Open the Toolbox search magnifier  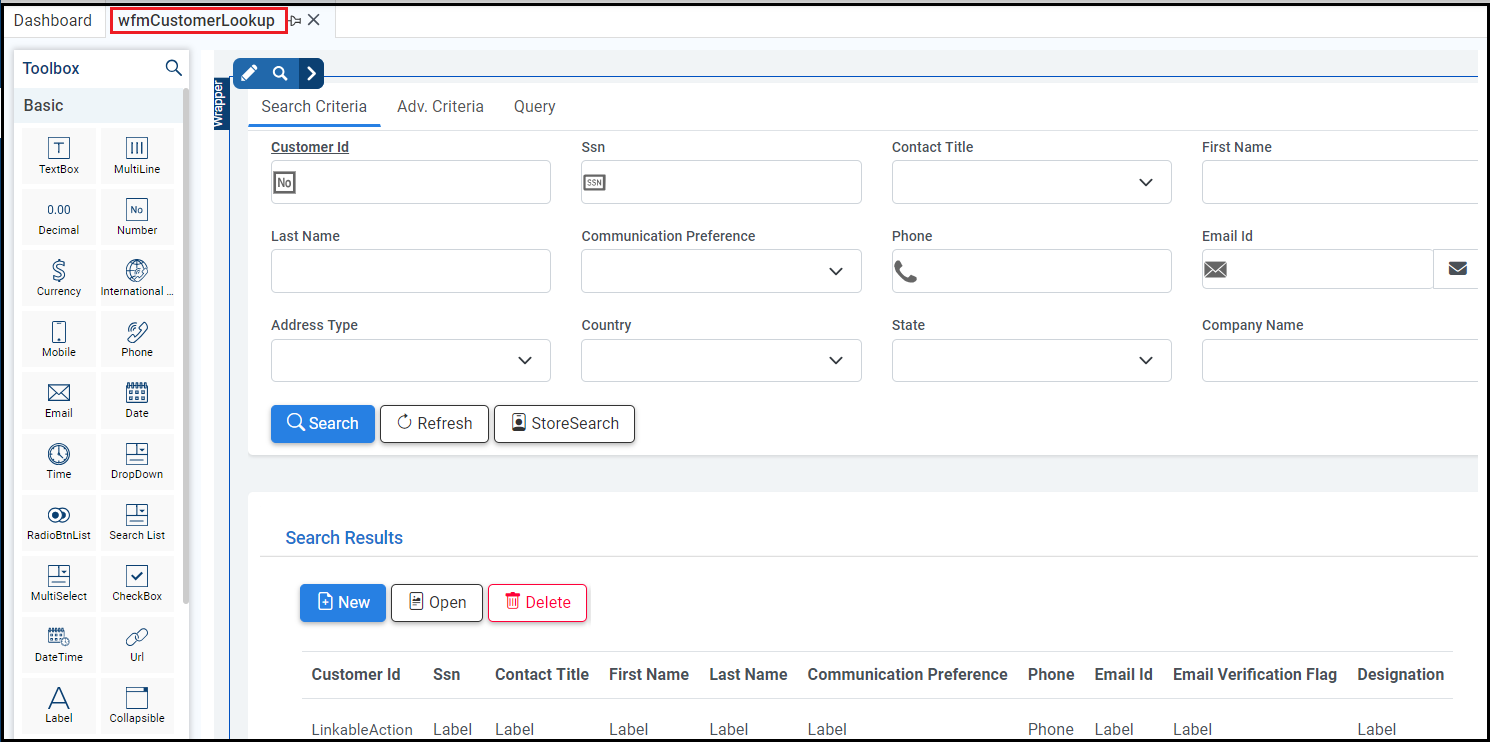point(173,68)
